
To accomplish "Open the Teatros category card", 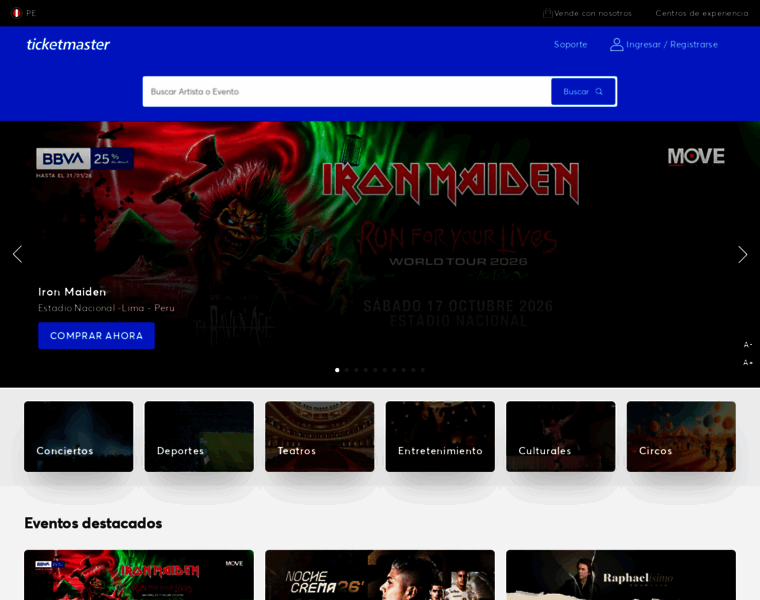I will (319, 436).
